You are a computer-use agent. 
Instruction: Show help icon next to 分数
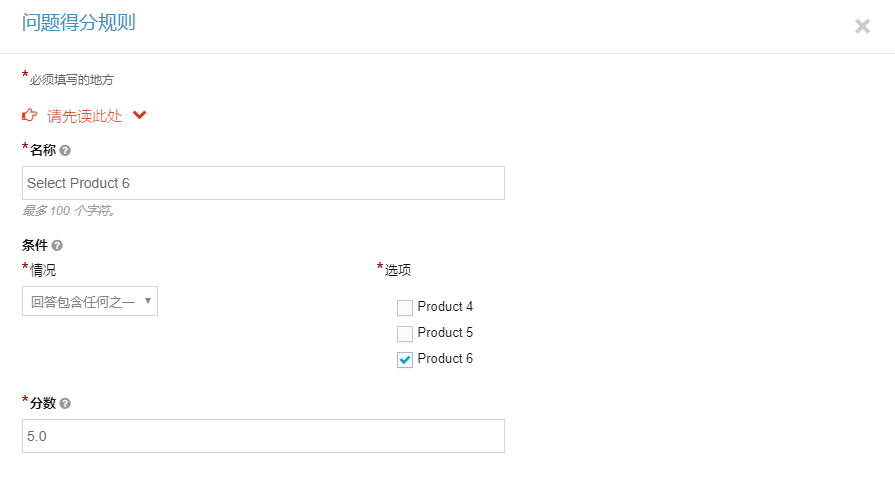(65, 403)
